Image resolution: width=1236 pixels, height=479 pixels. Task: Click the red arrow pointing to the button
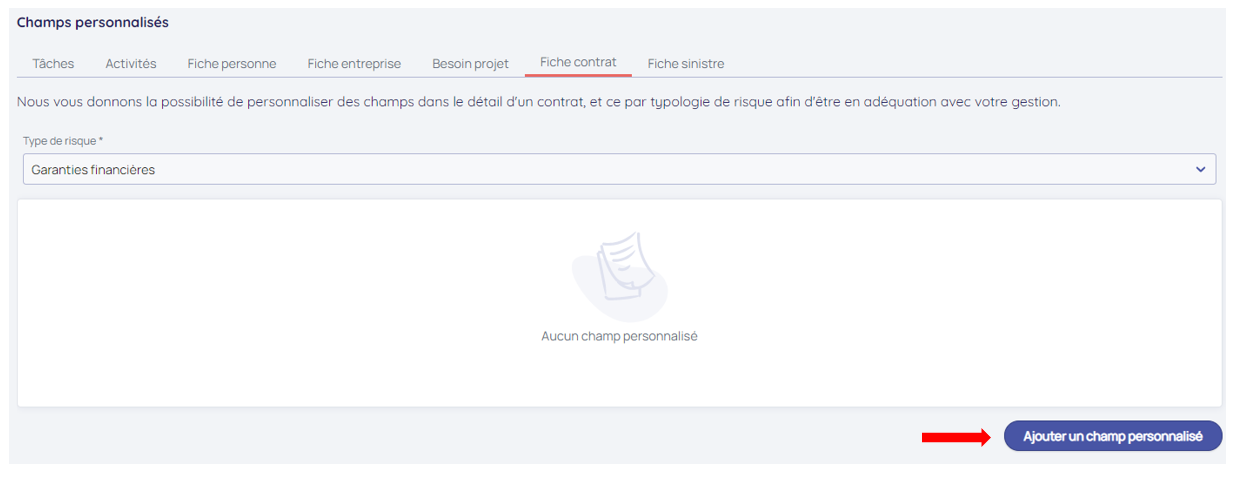(x=955, y=437)
